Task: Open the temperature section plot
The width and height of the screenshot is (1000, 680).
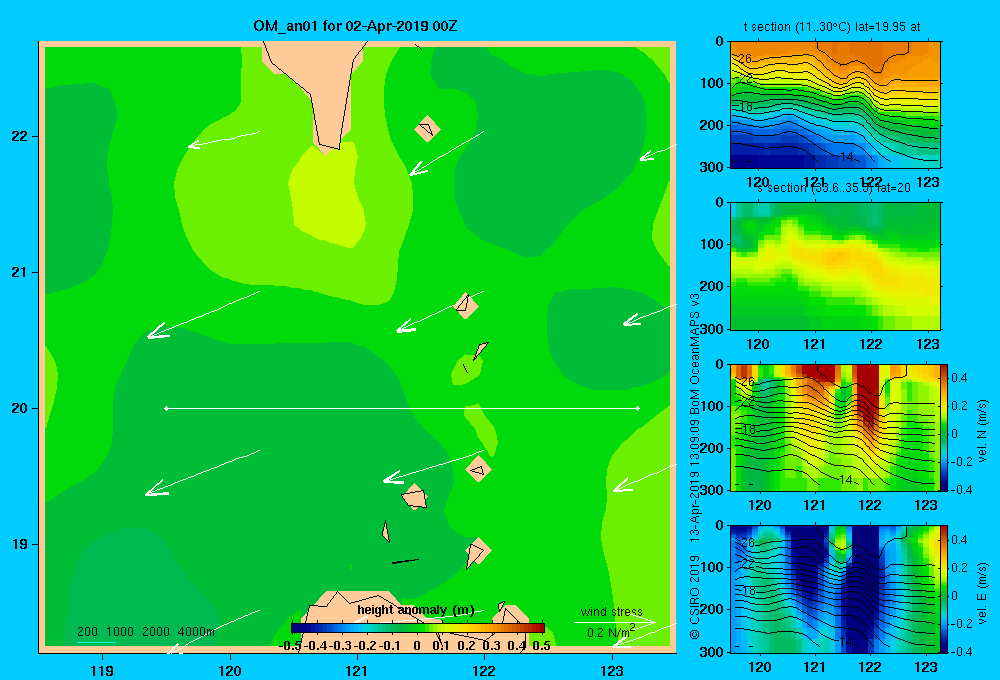Action: click(835, 104)
